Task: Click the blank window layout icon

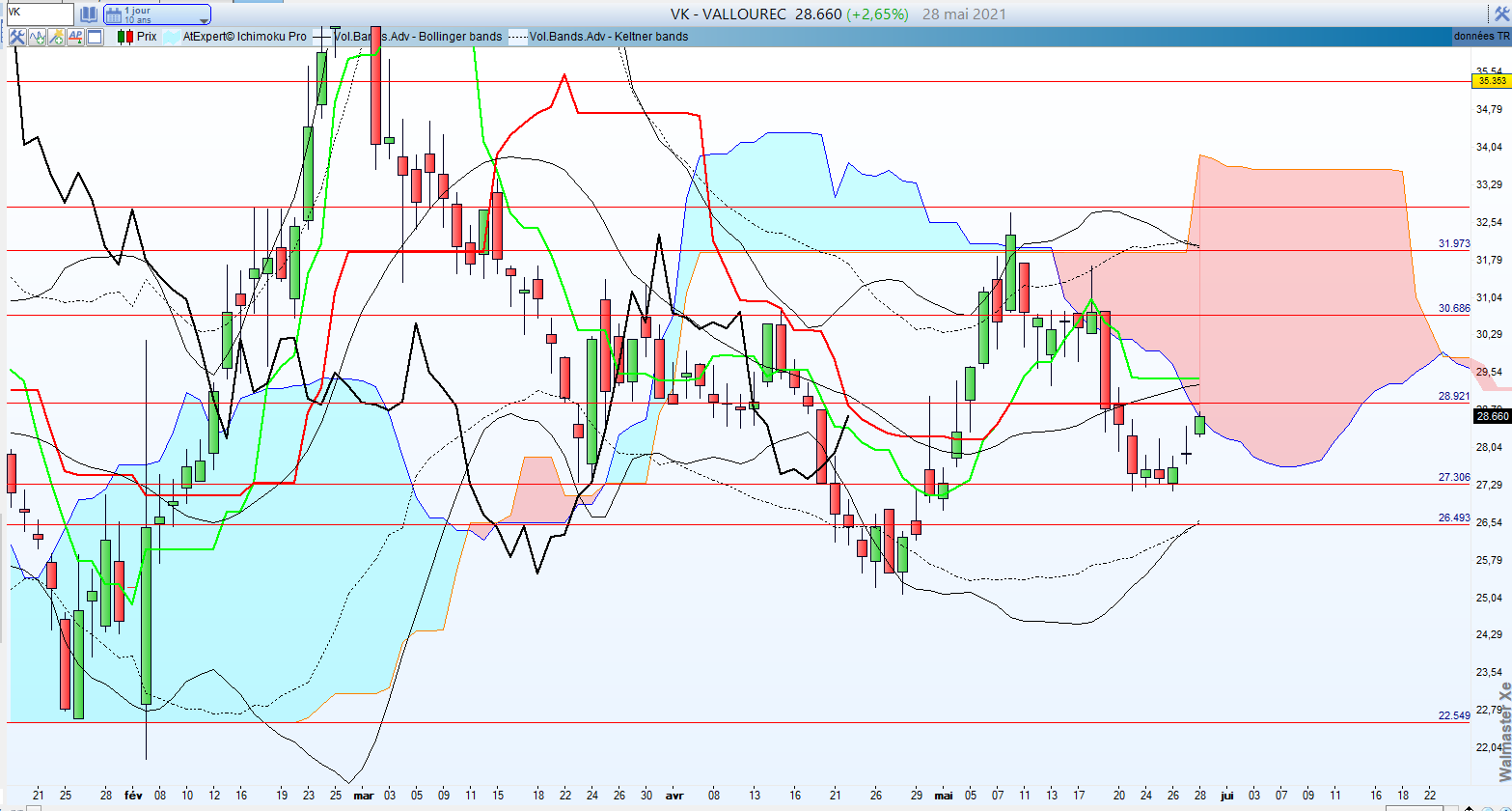Action: pyautogui.click(x=95, y=37)
